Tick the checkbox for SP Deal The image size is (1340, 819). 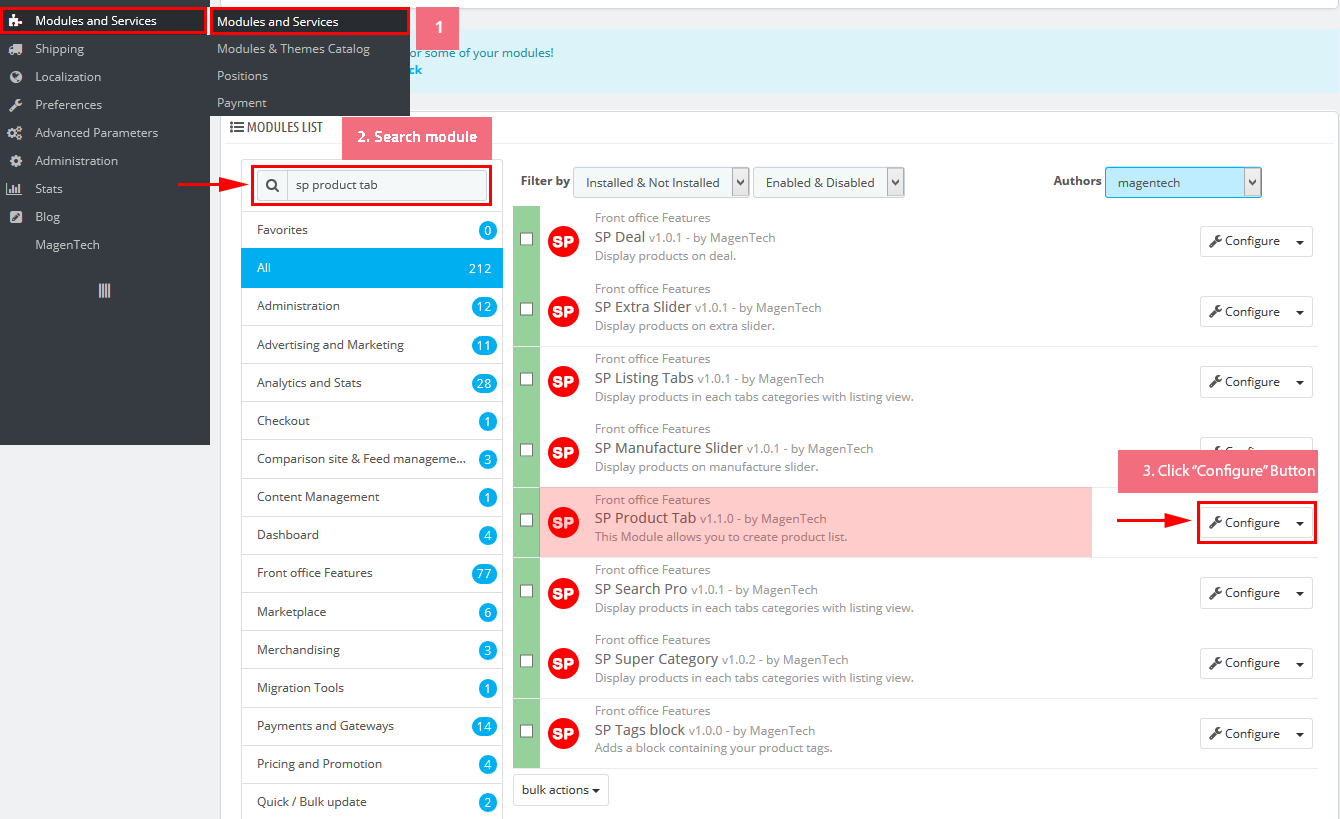527,239
